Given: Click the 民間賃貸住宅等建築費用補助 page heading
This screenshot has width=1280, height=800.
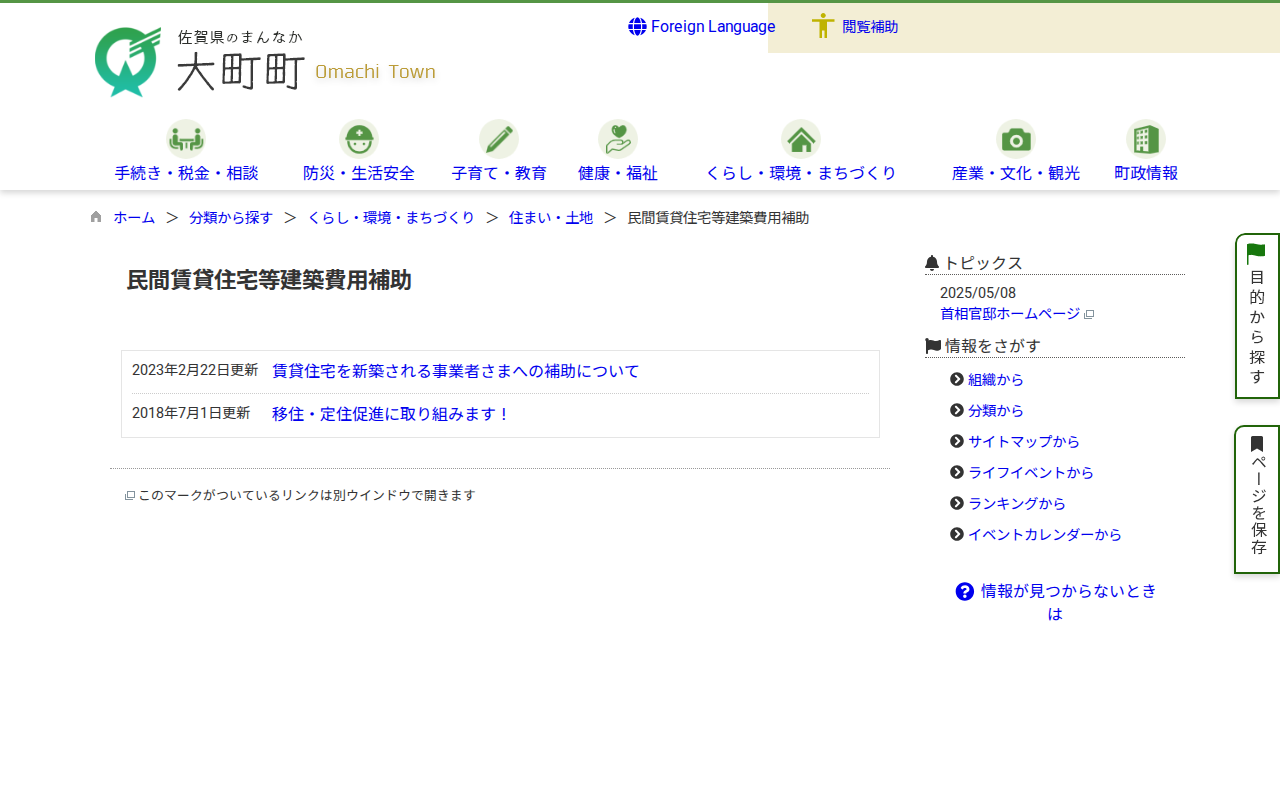Looking at the screenshot, I should [x=269, y=280].
